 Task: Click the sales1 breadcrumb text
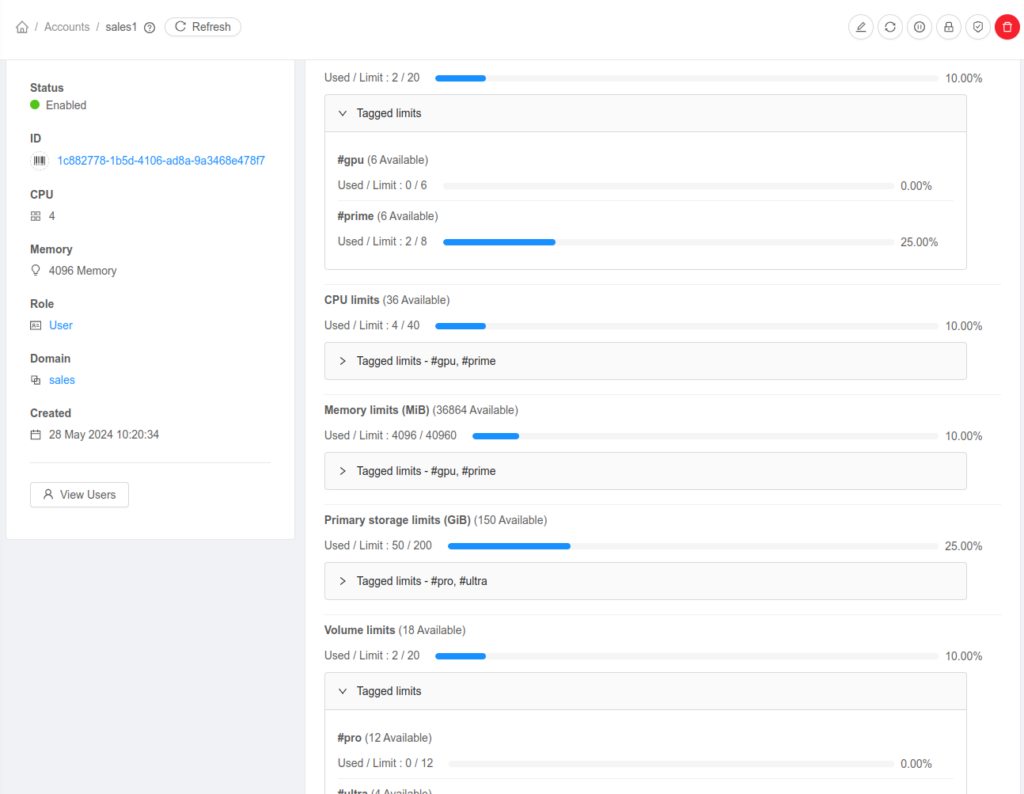pos(121,27)
